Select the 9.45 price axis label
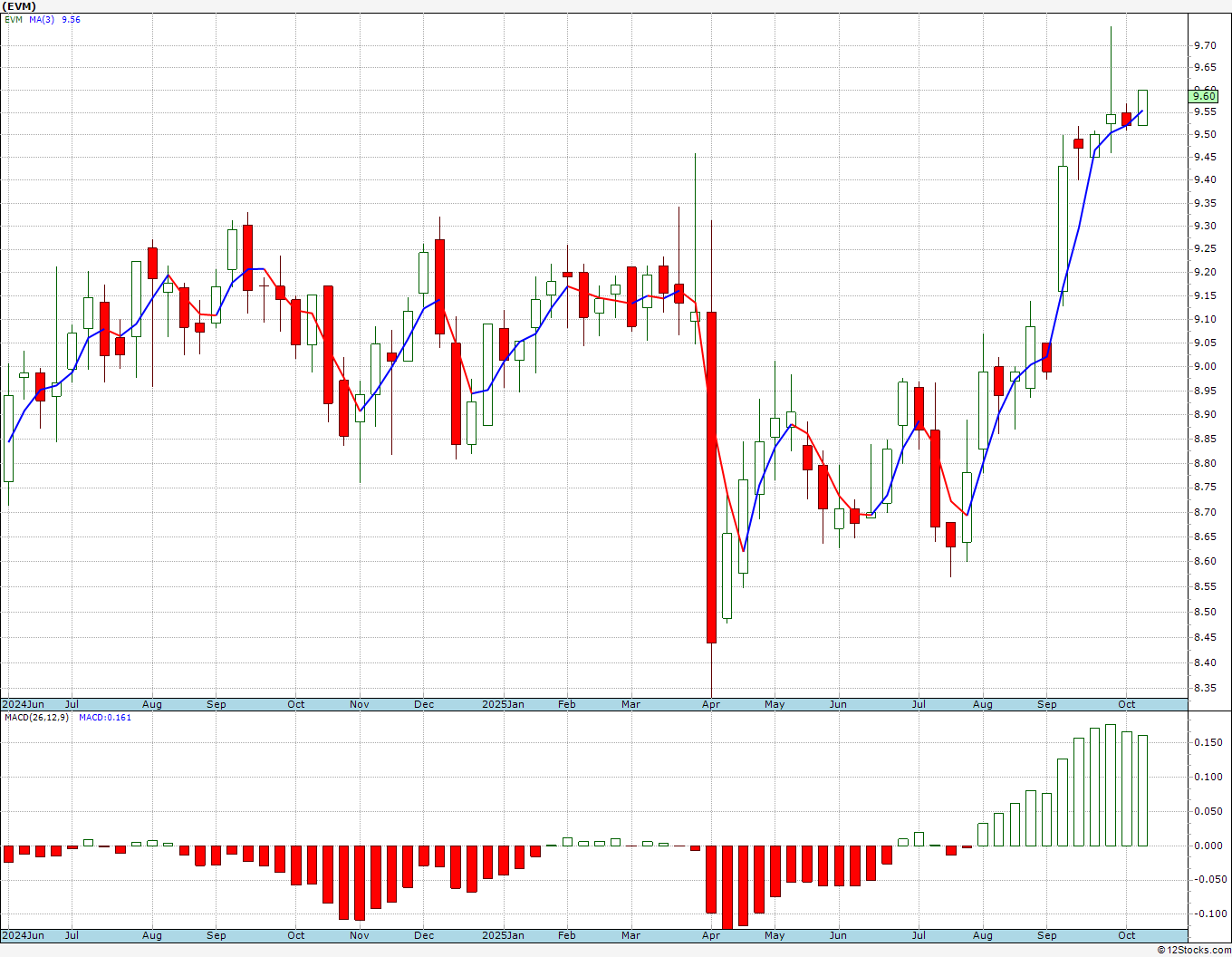Image resolution: width=1232 pixels, height=957 pixels. (1205, 158)
